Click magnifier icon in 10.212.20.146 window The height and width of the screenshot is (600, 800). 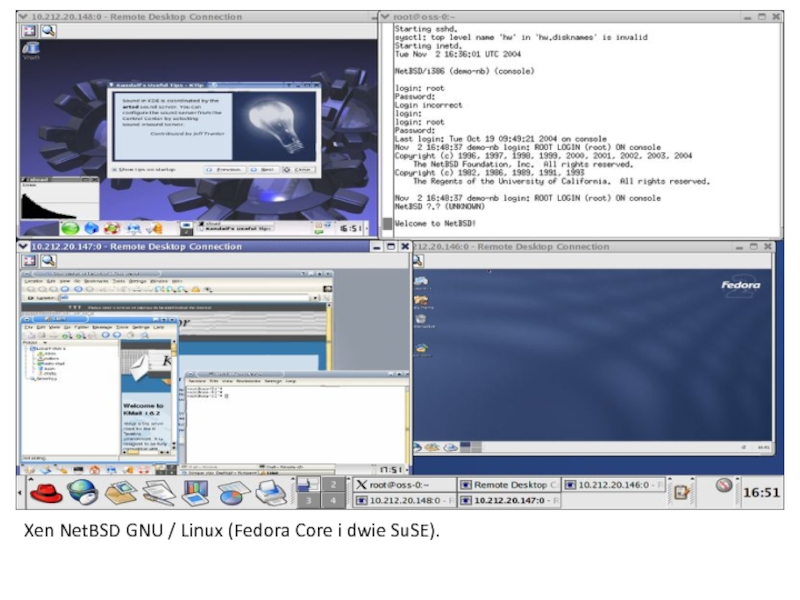(418, 261)
